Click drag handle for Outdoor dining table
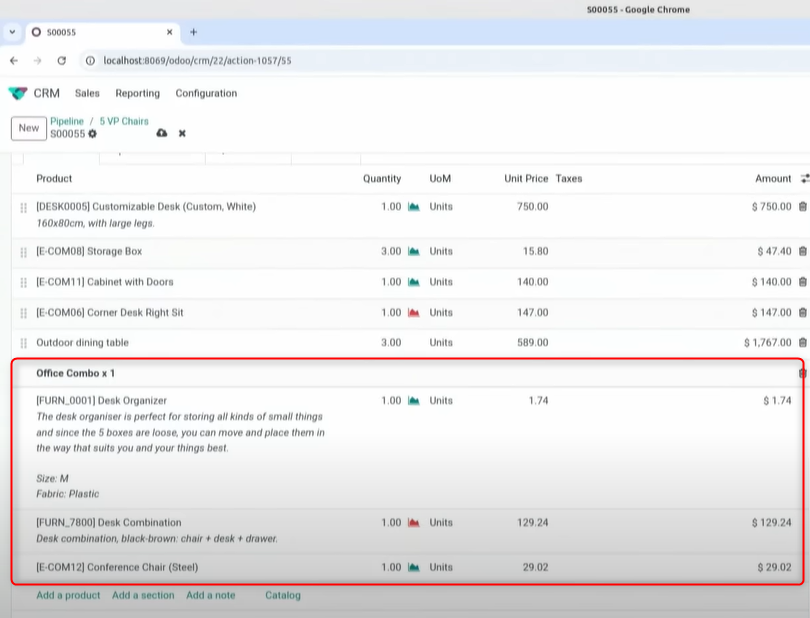The width and height of the screenshot is (810, 618). tap(23, 343)
